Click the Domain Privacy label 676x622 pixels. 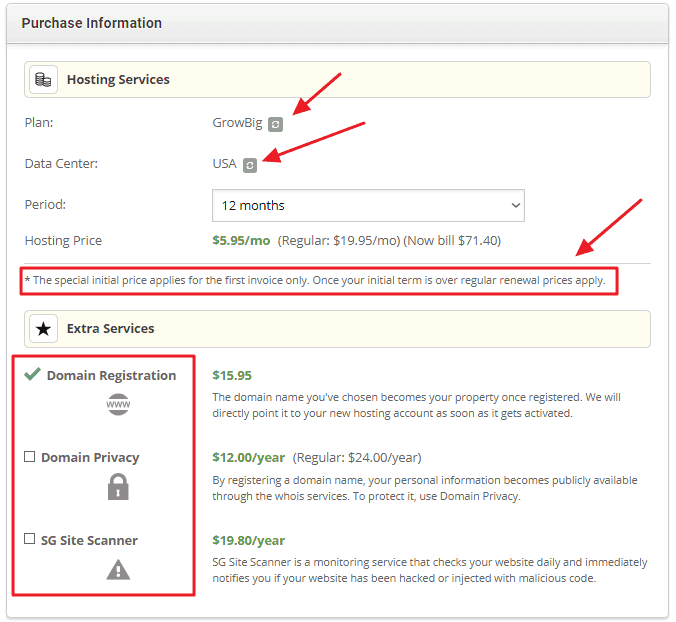pyautogui.click(x=90, y=457)
